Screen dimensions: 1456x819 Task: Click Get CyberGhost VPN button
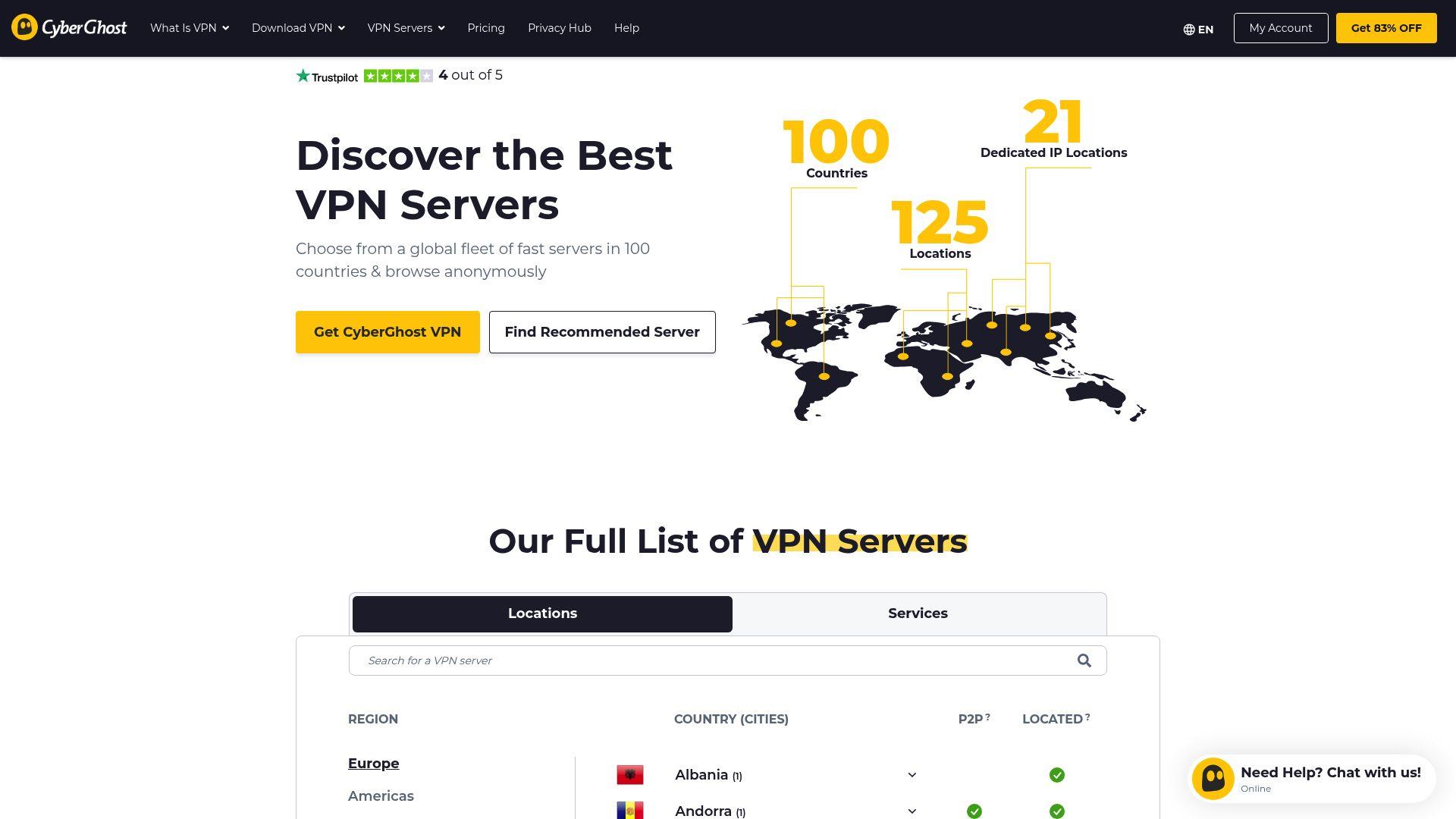coord(388,332)
